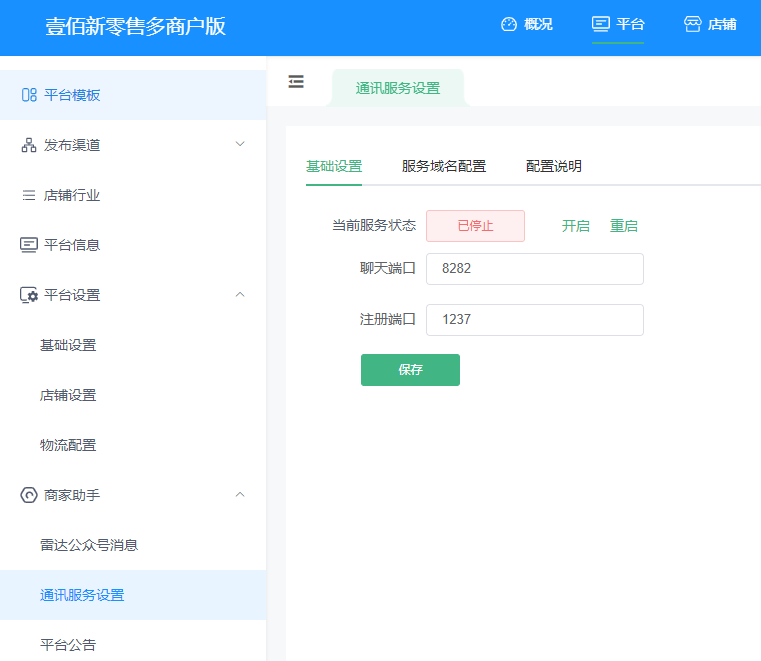Viewport: 761px width, 661px height.
Task: Switch to the 基础设置 tab
Action: click(x=334, y=166)
